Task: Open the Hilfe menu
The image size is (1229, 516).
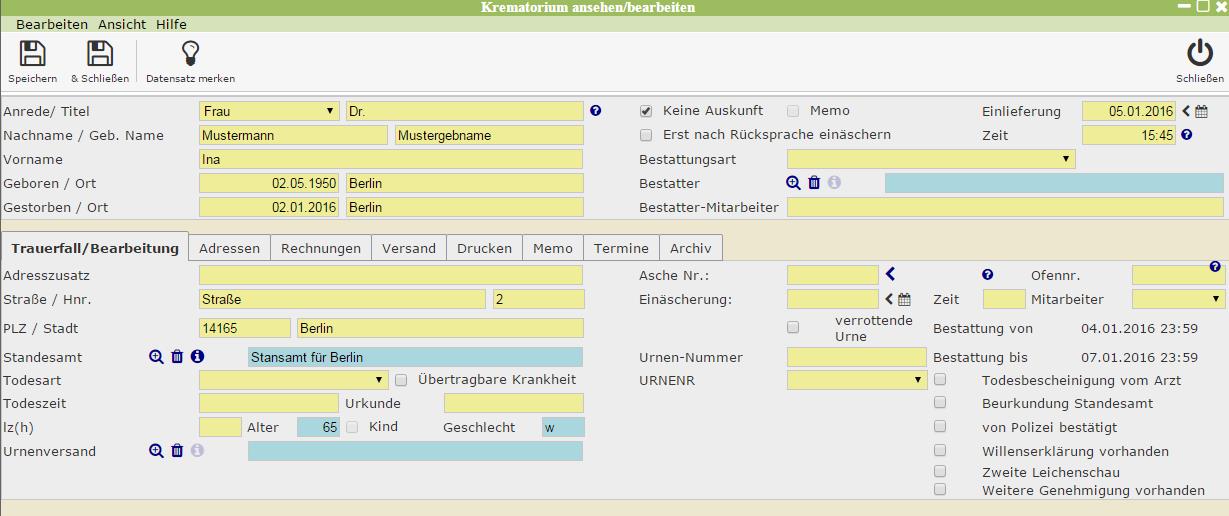Action: tap(171, 24)
